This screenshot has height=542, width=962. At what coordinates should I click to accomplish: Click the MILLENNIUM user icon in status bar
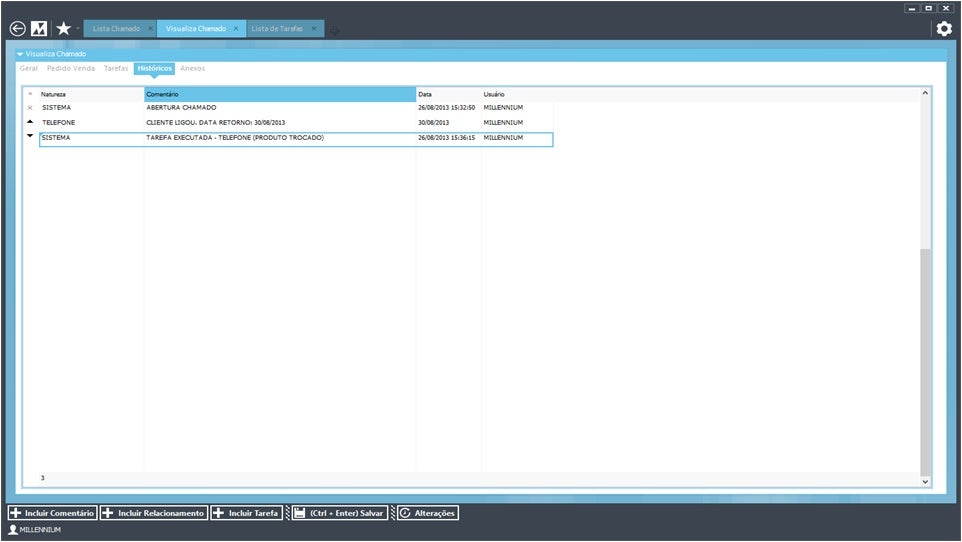13,530
